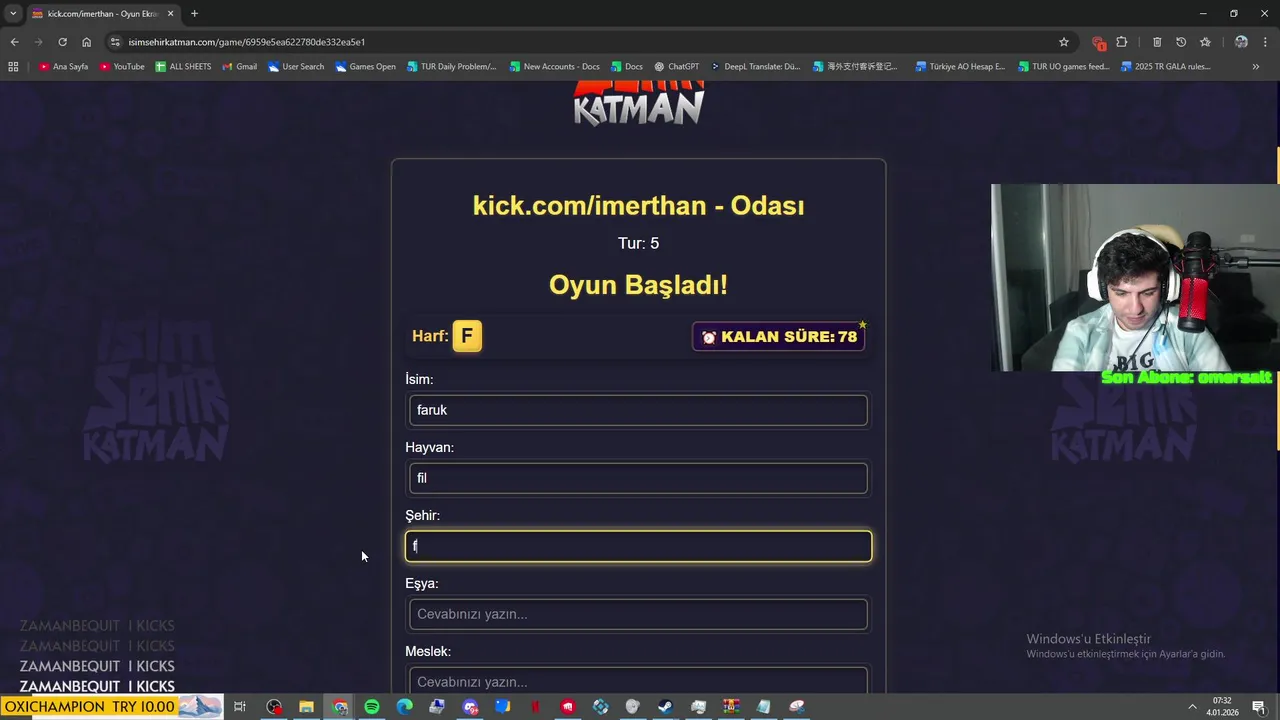Screen dimensions: 1280x720
Task: Open the TUR Daily Problem bookmark
Action: coord(452,67)
